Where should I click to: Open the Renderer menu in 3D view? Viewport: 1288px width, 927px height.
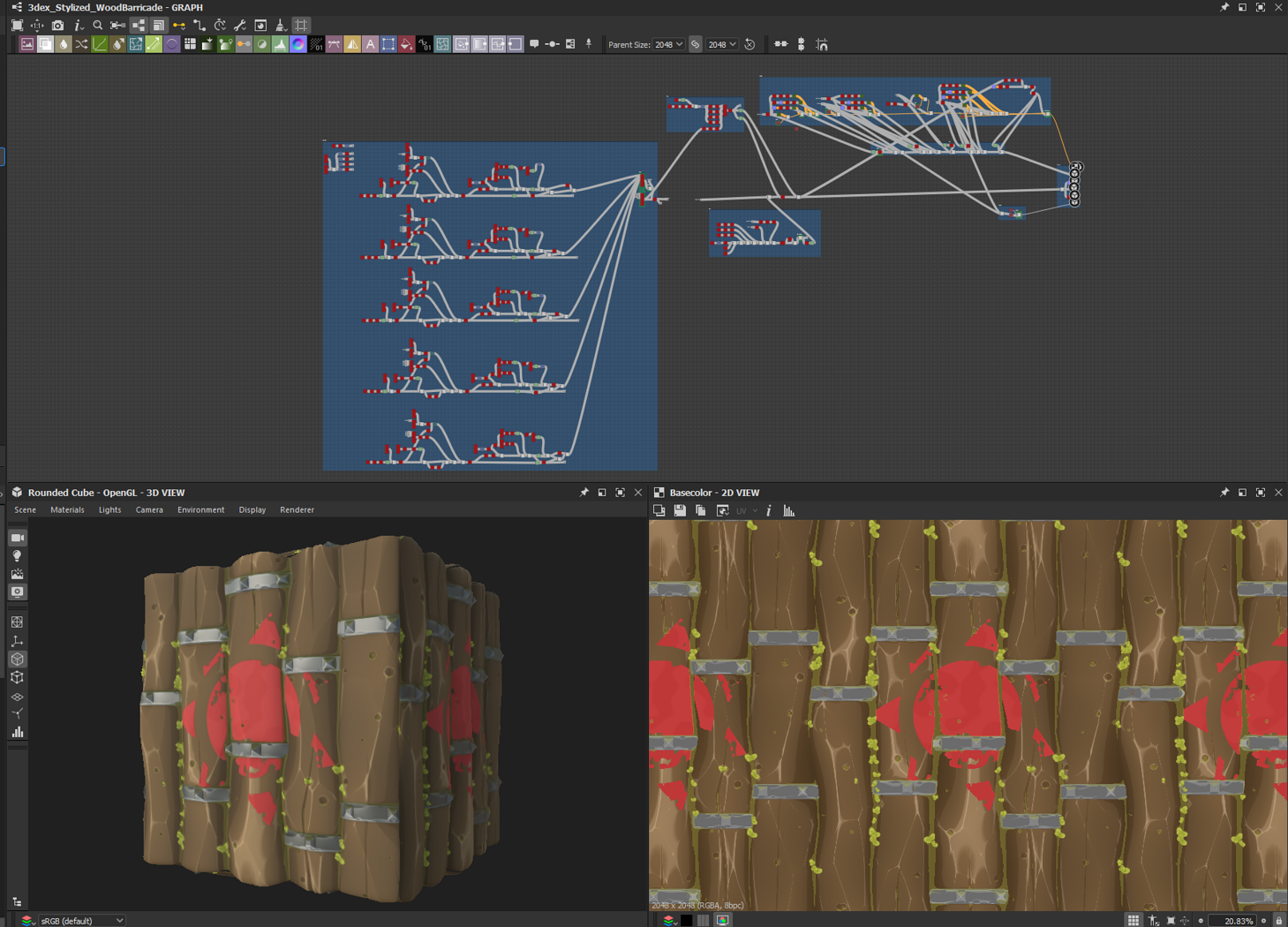(x=297, y=509)
